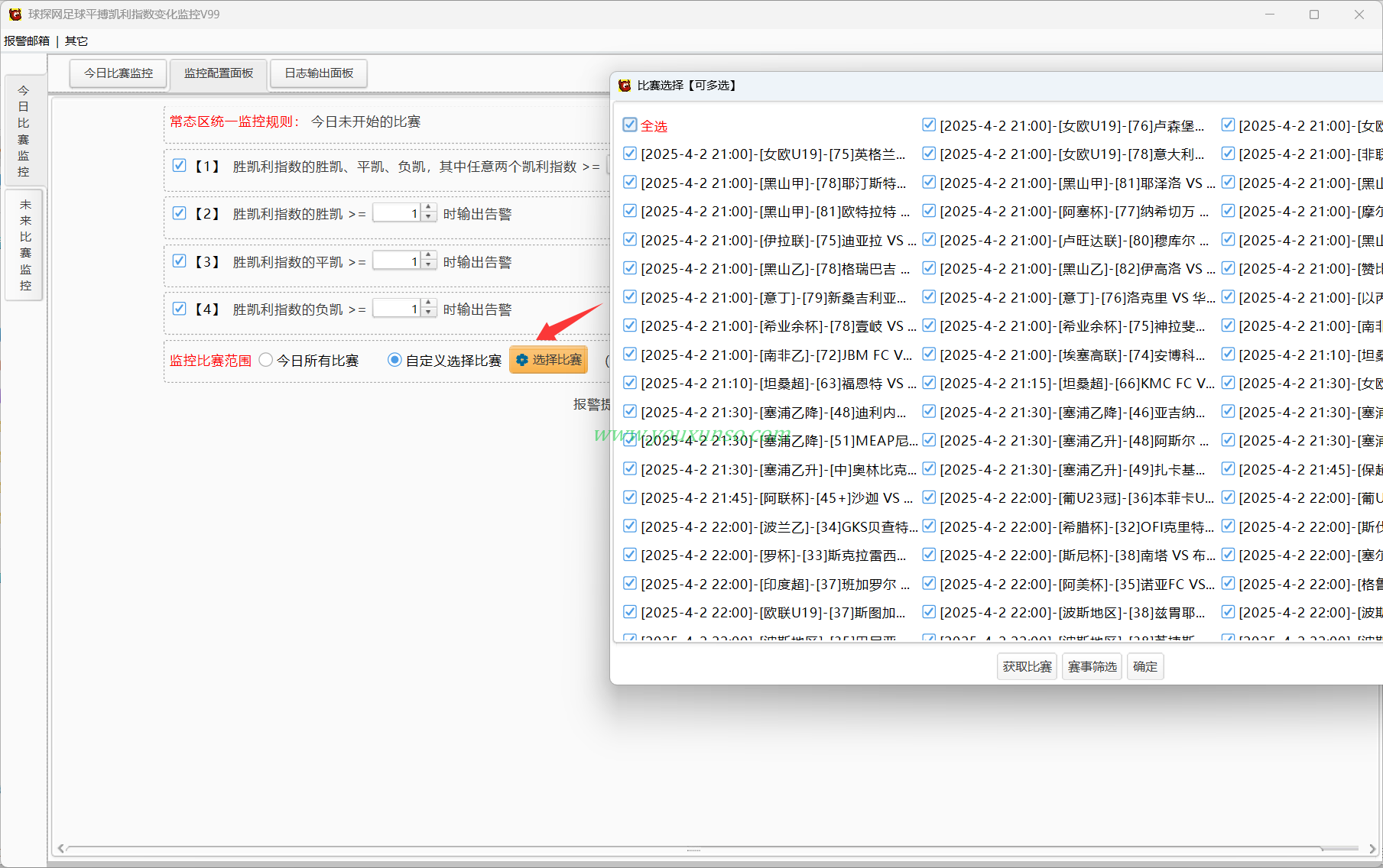Click the 欧联U19 [37]斯图加 match text
Viewport: 1383px width, 868px height.
[x=774, y=613]
